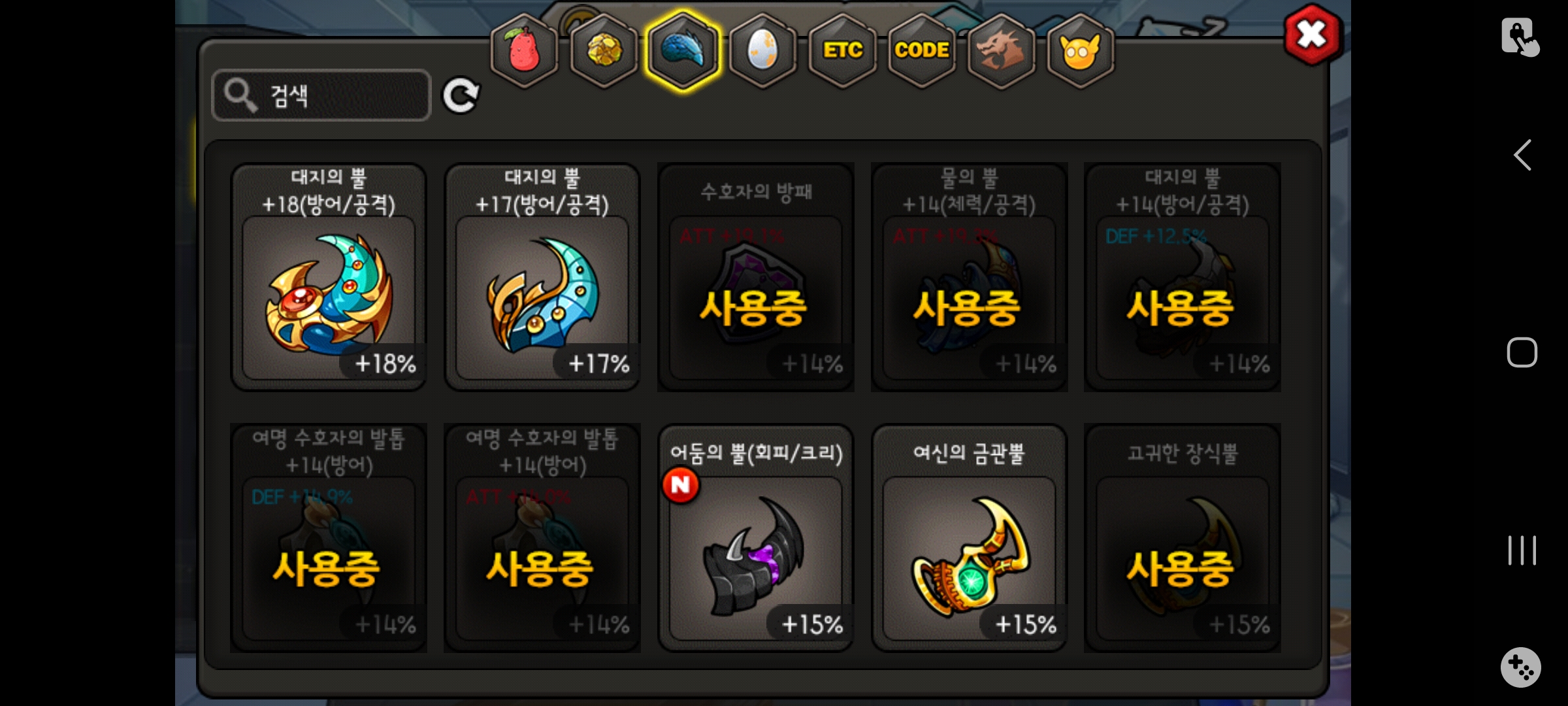Select the blue horn equipment tab
This screenshot has height=706, width=1568.
683,50
